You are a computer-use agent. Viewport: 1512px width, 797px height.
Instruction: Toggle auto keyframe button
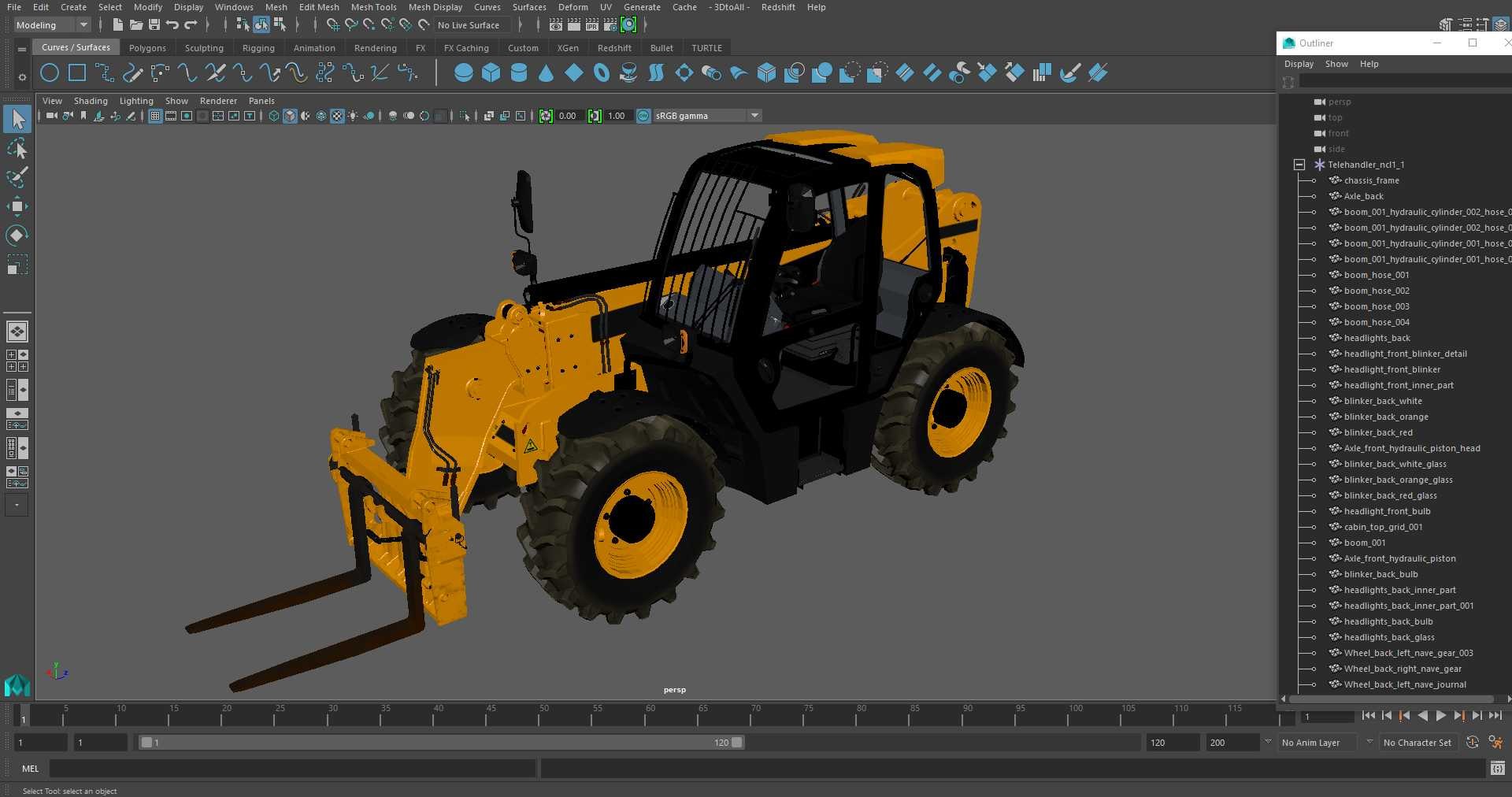(x=1473, y=743)
